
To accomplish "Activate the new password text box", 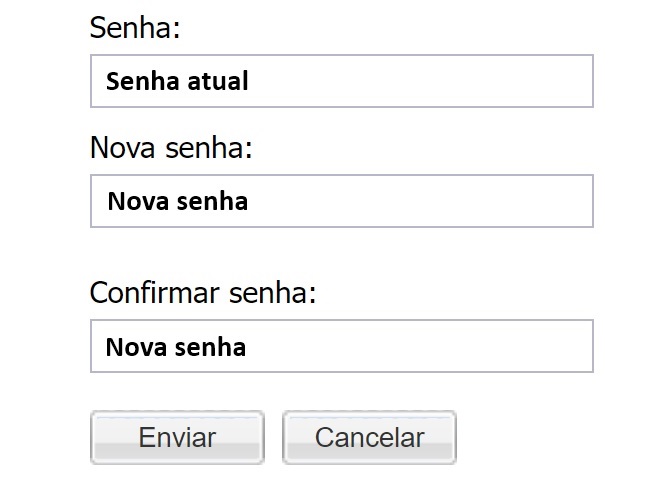I will [341, 201].
